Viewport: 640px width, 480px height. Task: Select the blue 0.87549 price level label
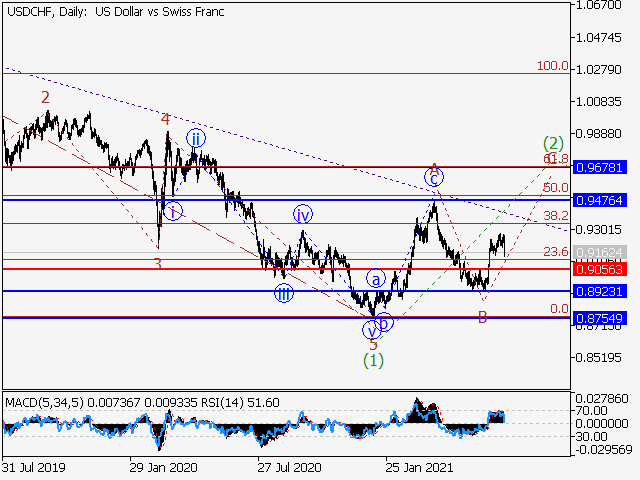600,318
